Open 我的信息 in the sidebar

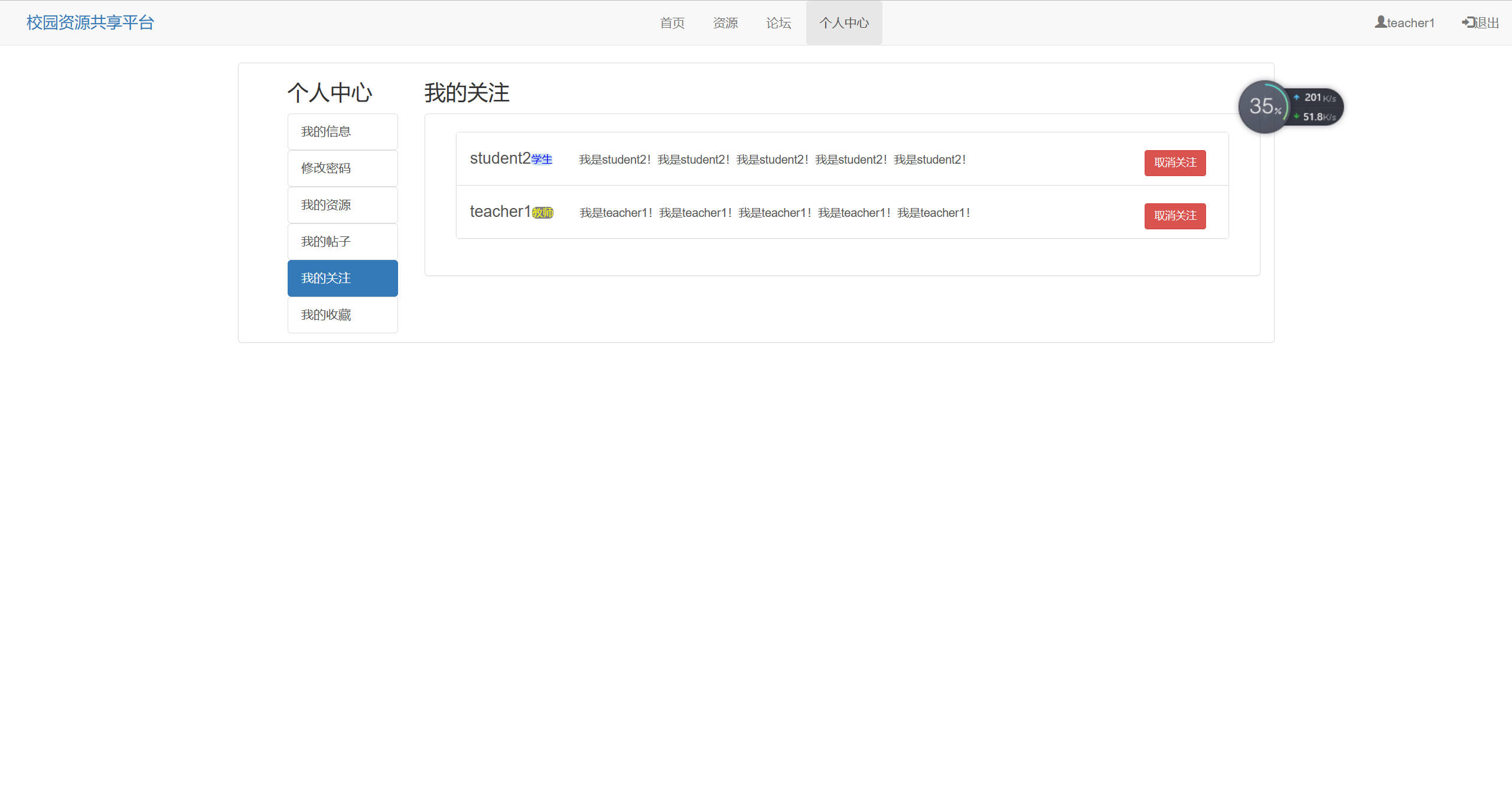tap(343, 132)
